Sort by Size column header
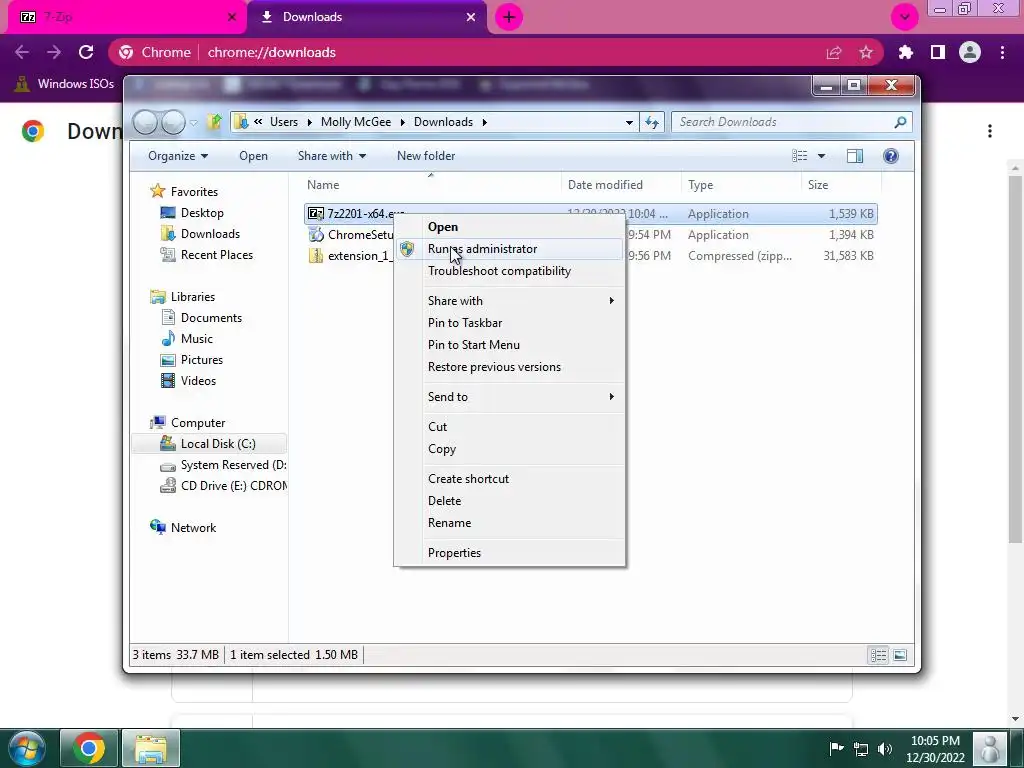The image size is (1024, 768). [840, 185]
